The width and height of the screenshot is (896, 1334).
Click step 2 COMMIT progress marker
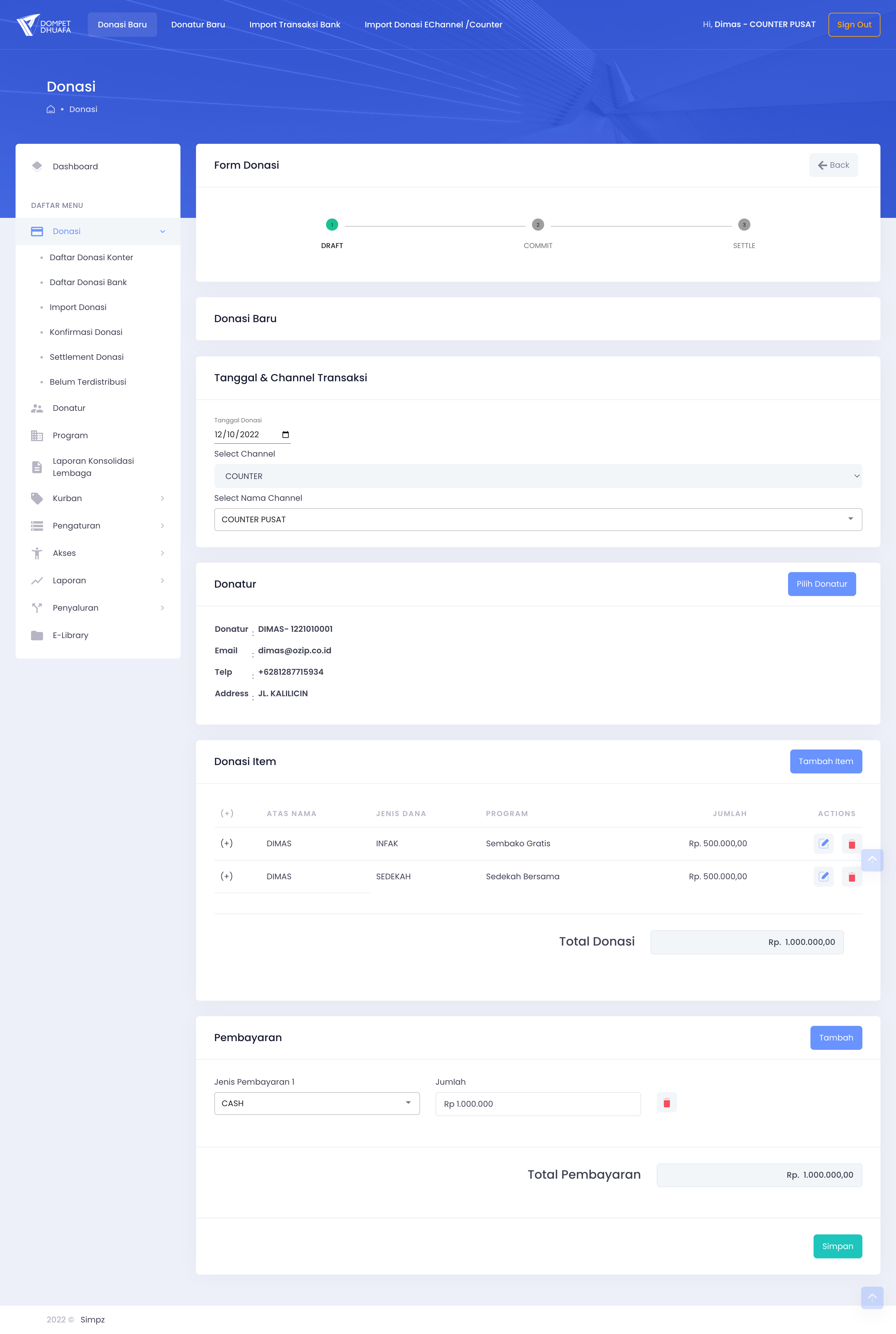538,225
